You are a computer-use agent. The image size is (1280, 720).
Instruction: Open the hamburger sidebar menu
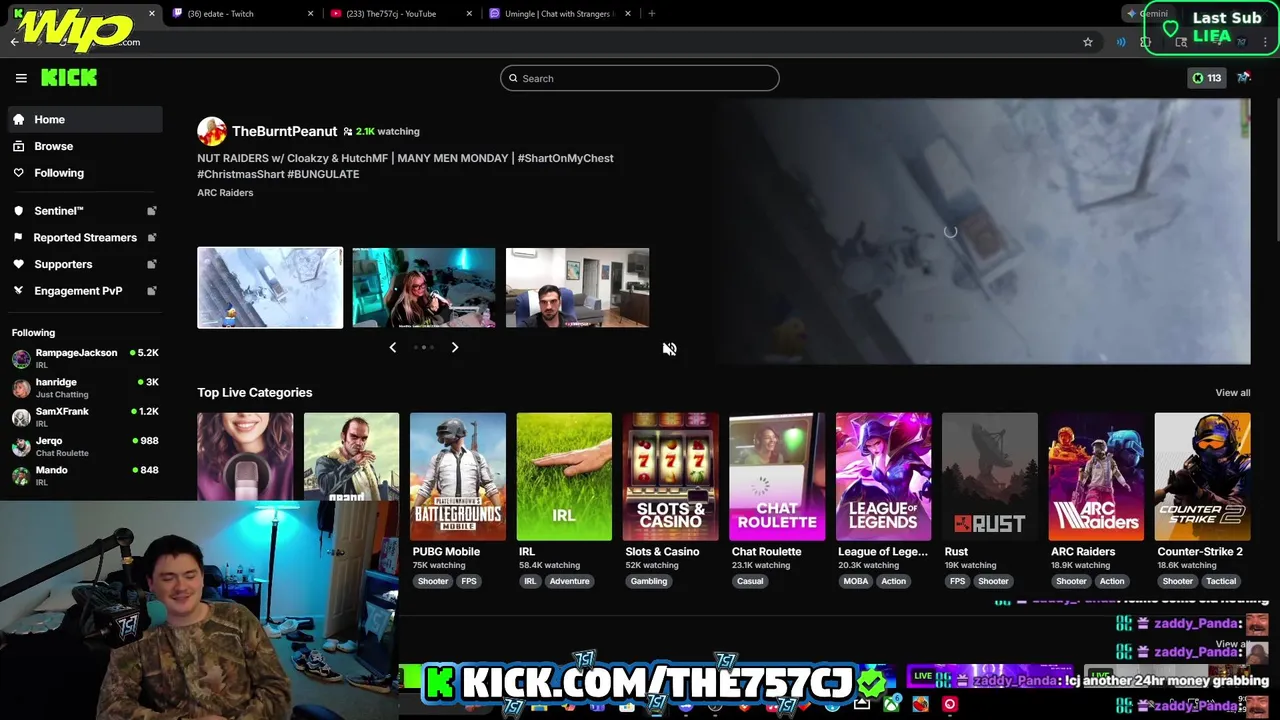click(x=21, y=78)
